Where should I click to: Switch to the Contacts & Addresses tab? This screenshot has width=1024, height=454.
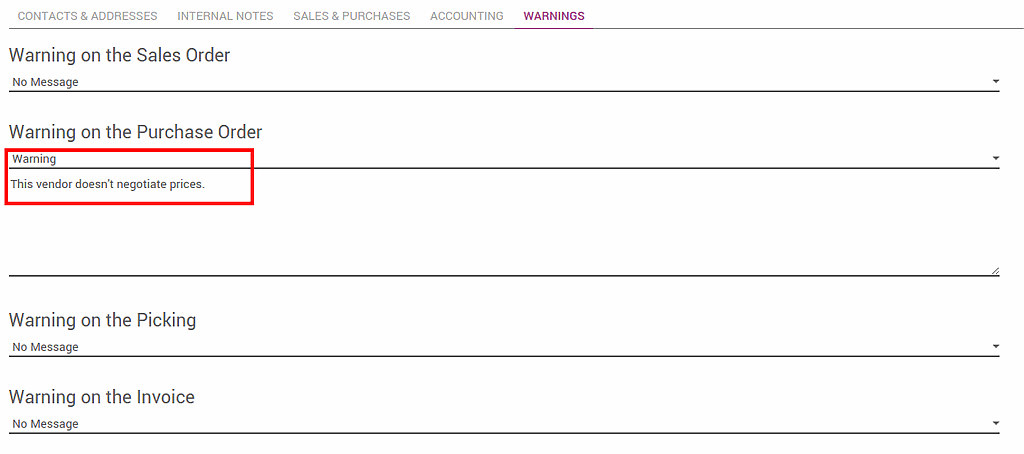[87, 16]
